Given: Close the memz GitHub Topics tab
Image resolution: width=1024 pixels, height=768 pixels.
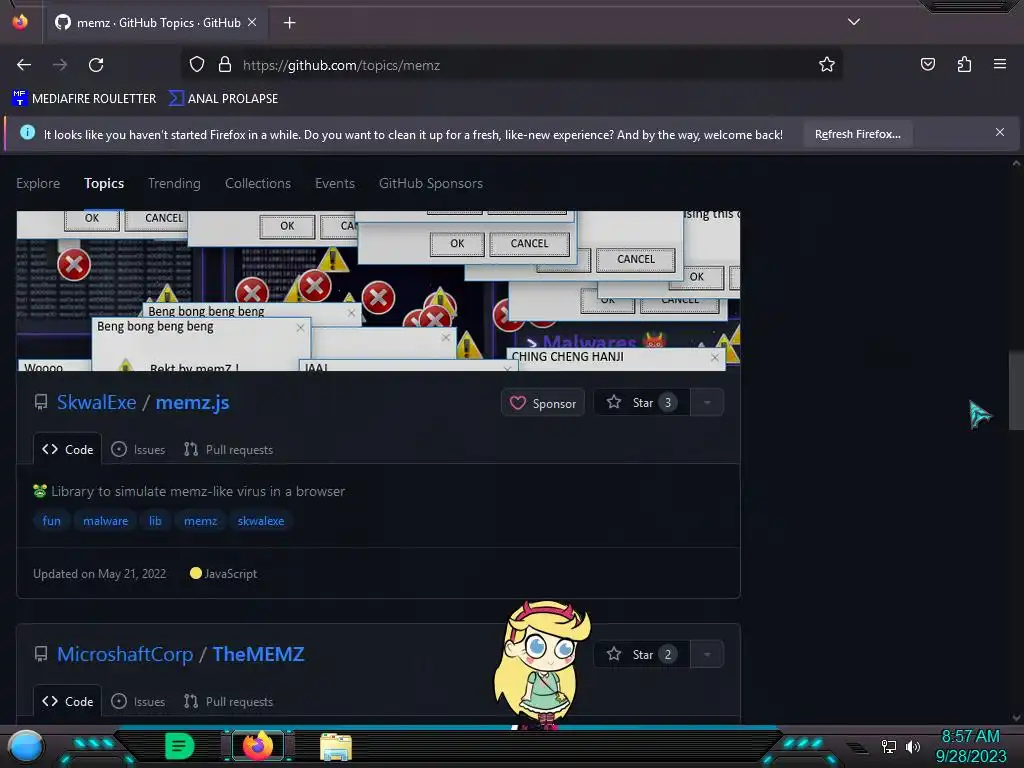Looking at the screenshot, I should click(252, 22).
